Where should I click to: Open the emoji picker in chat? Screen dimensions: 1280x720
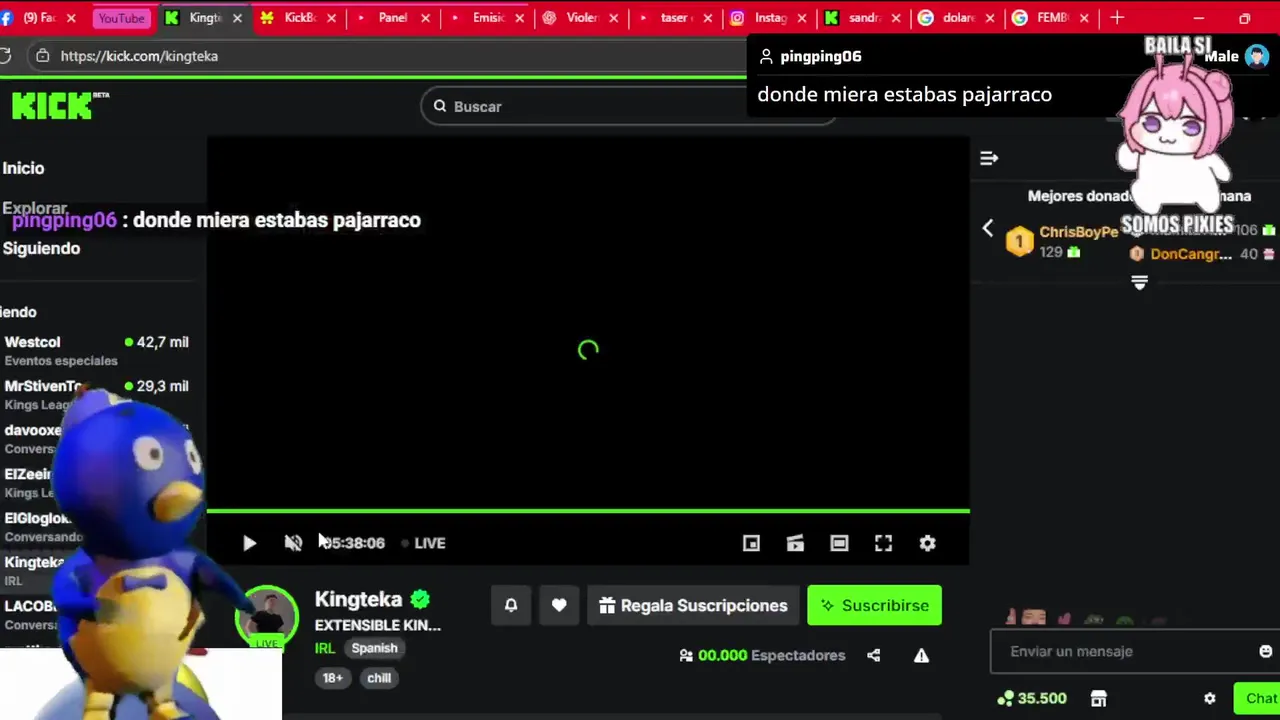(x=1265, y=651)
